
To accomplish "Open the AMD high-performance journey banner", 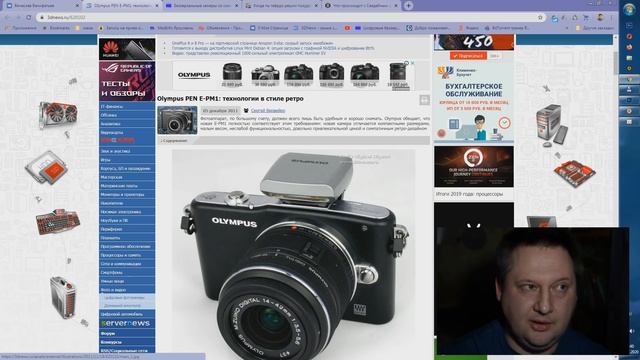I will tap(474, 167).
